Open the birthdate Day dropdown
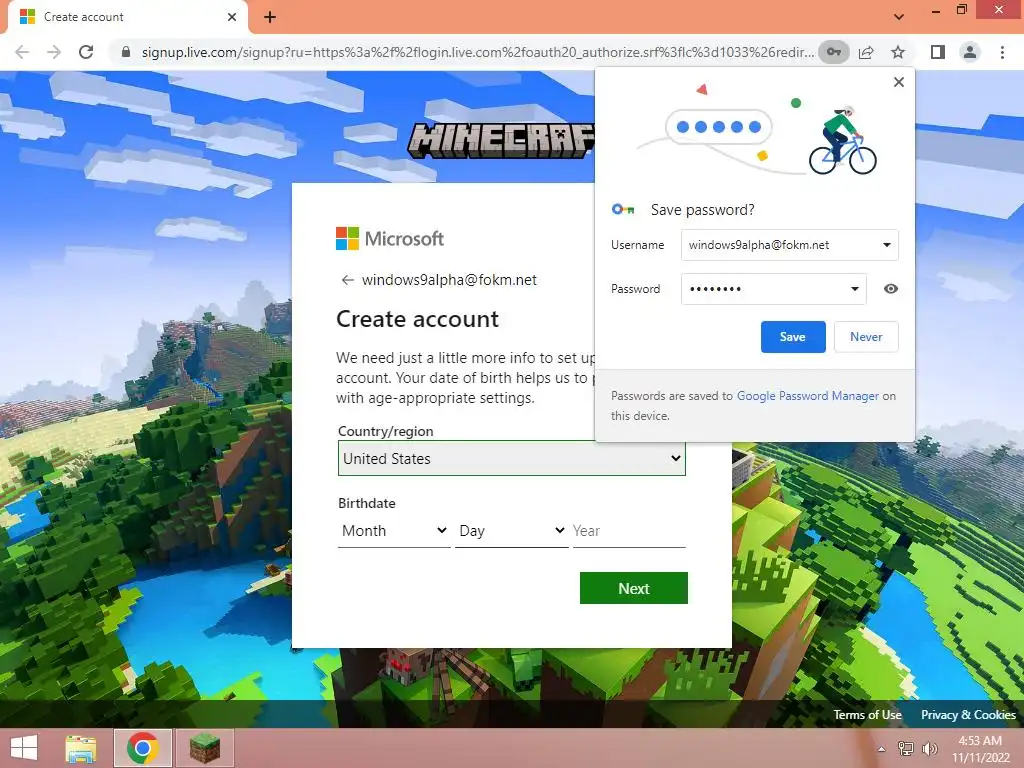The height and width of the screenshot is (768, 1024). coord(511,531)
